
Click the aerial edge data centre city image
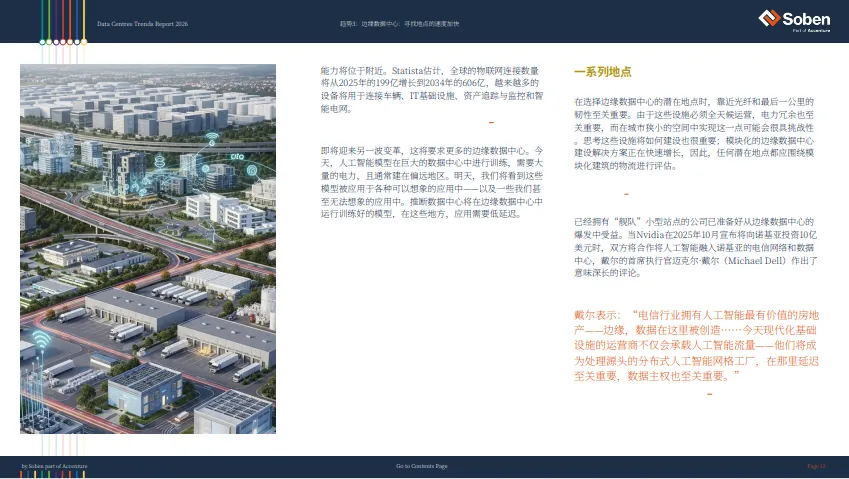click(148, 249)
